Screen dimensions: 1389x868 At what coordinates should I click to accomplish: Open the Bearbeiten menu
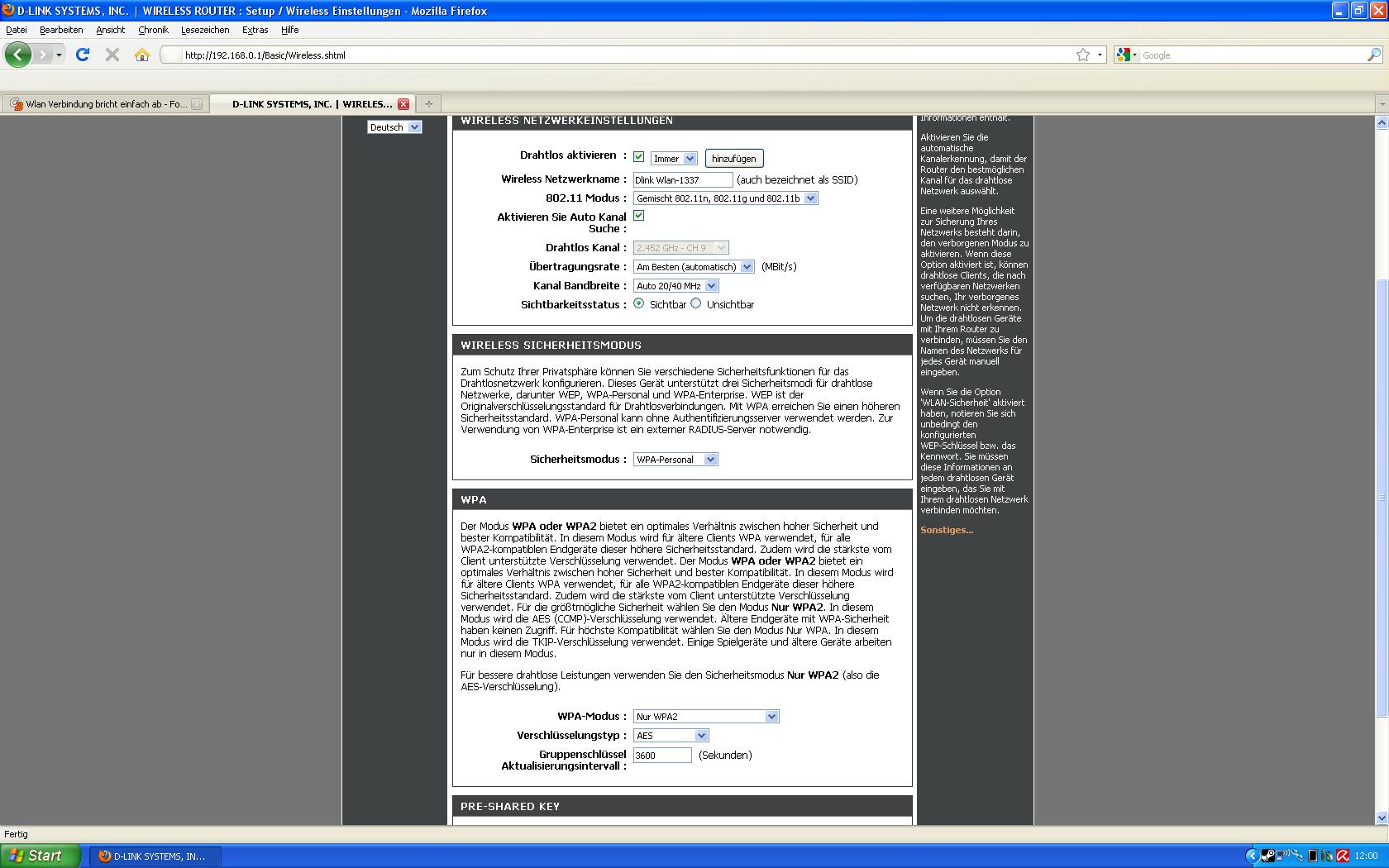click(61, 30)
